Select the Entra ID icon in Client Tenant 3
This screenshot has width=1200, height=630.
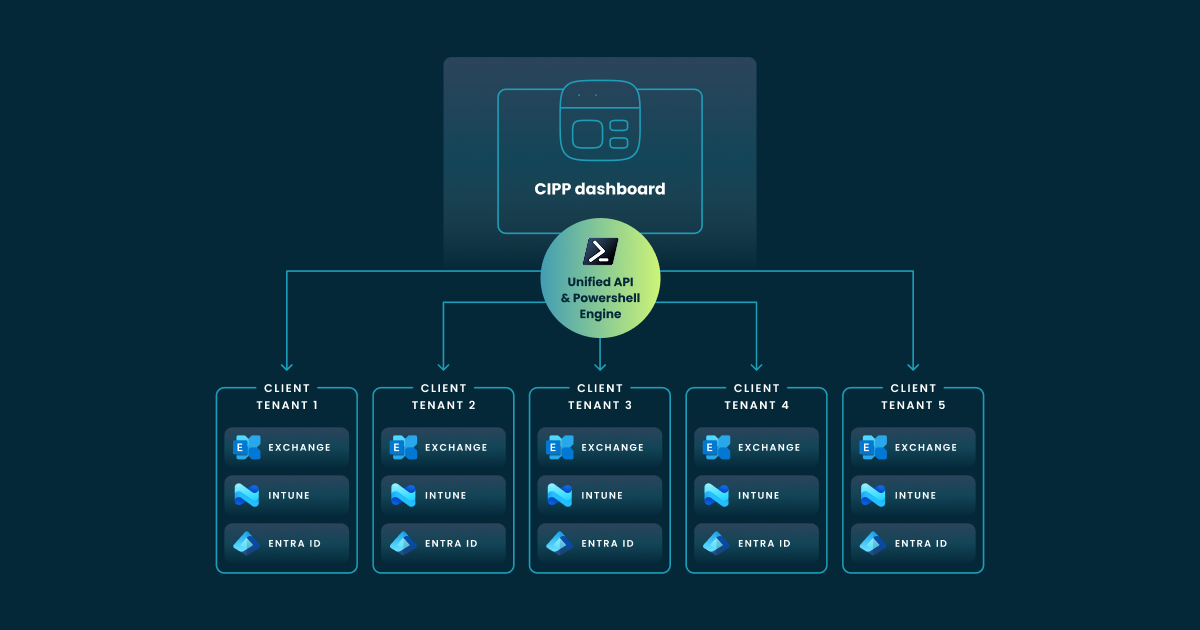click(x=560, y=543)
